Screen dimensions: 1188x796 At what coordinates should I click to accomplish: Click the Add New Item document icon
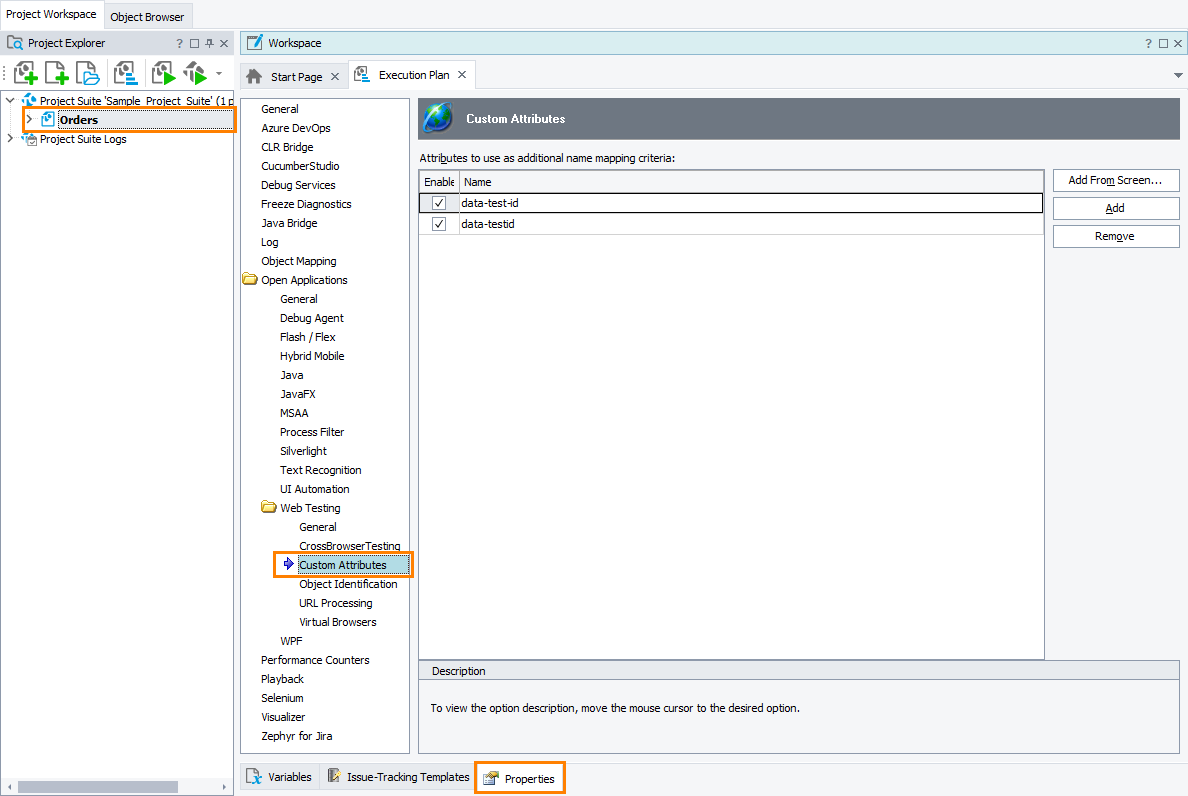point(56,73)
